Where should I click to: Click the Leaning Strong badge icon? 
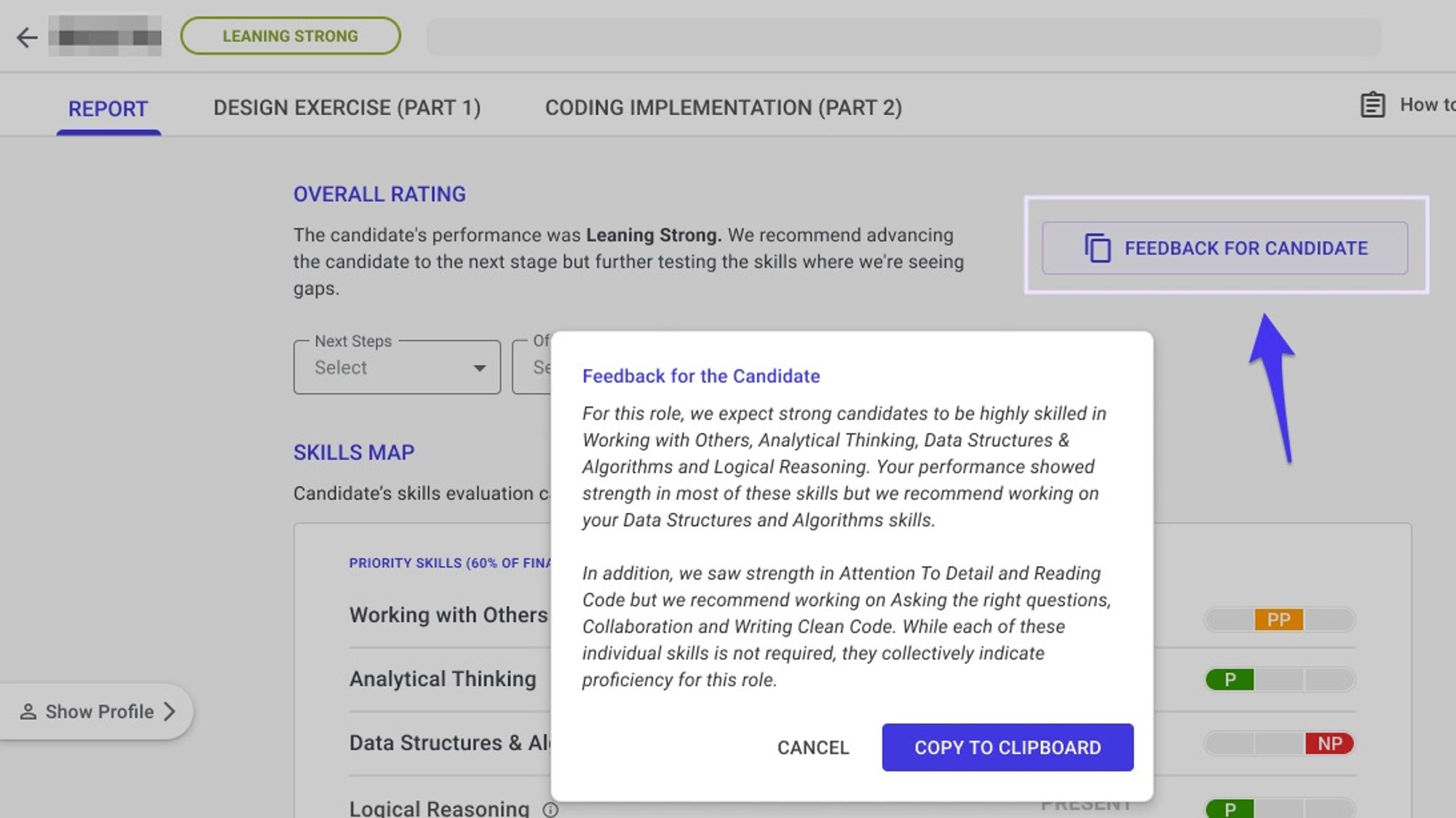click(290, 35)
